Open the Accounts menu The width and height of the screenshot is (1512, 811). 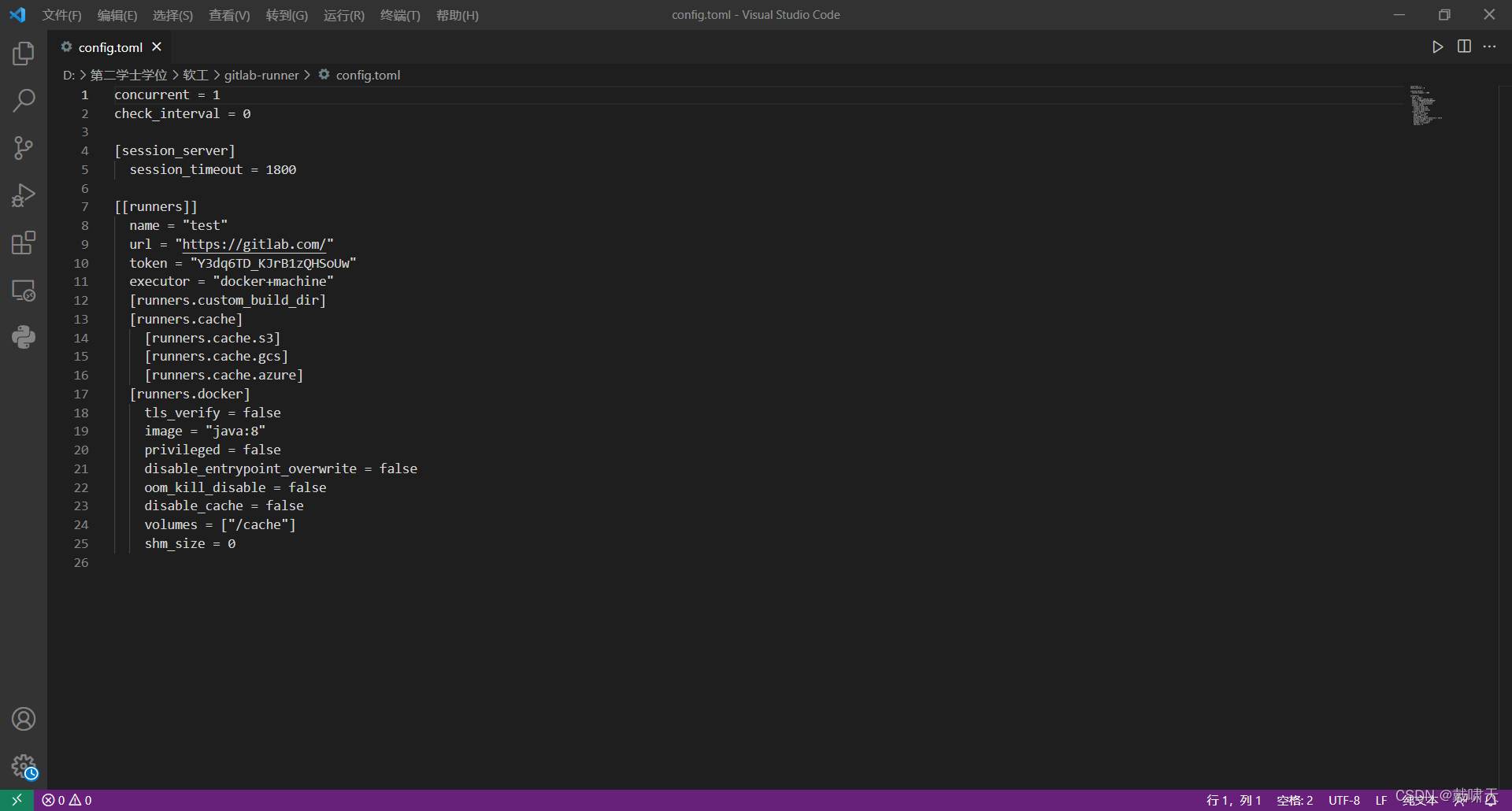pyautogui.click(x=24, y=719)
